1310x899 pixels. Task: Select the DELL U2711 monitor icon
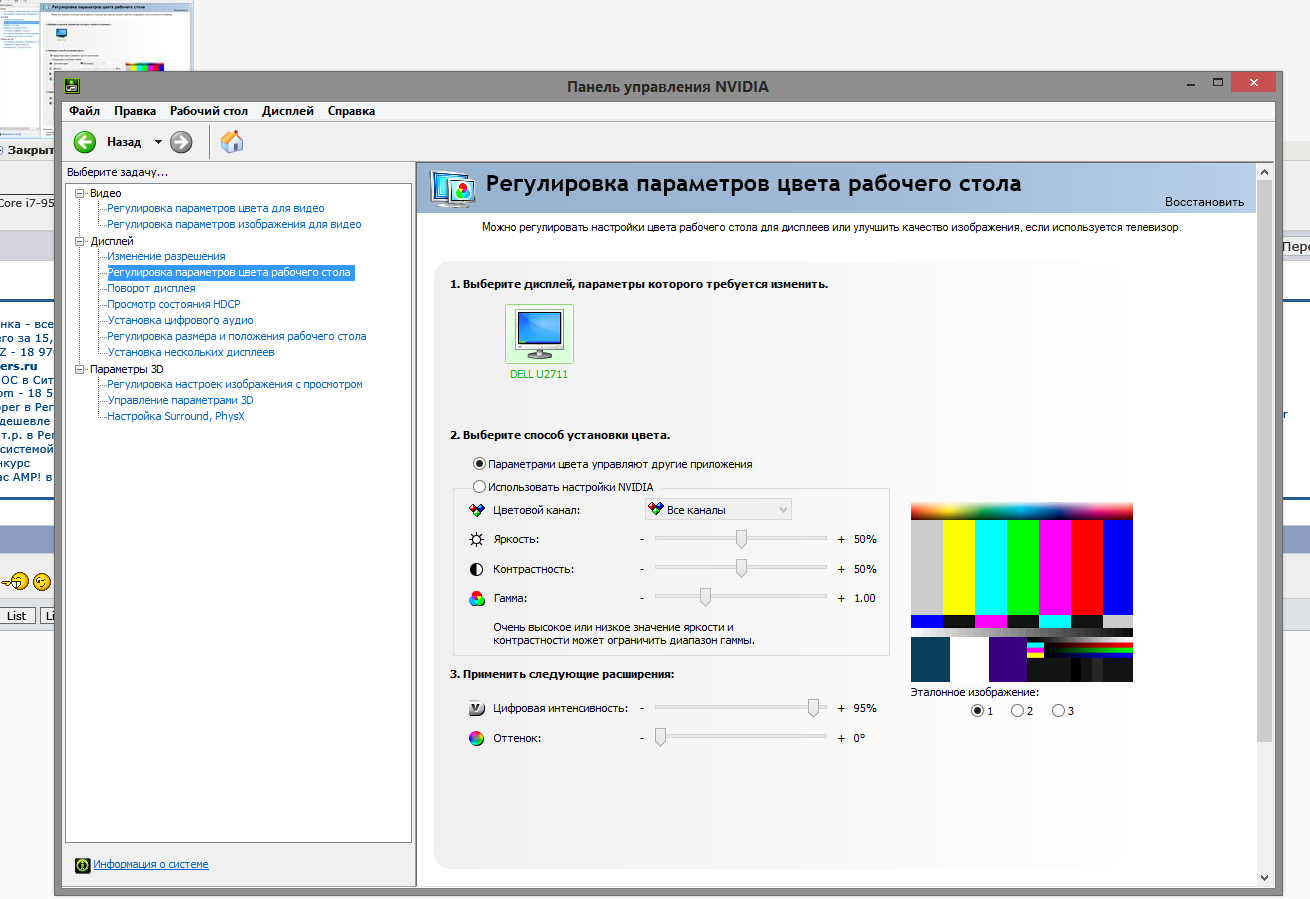click(540, 334)
